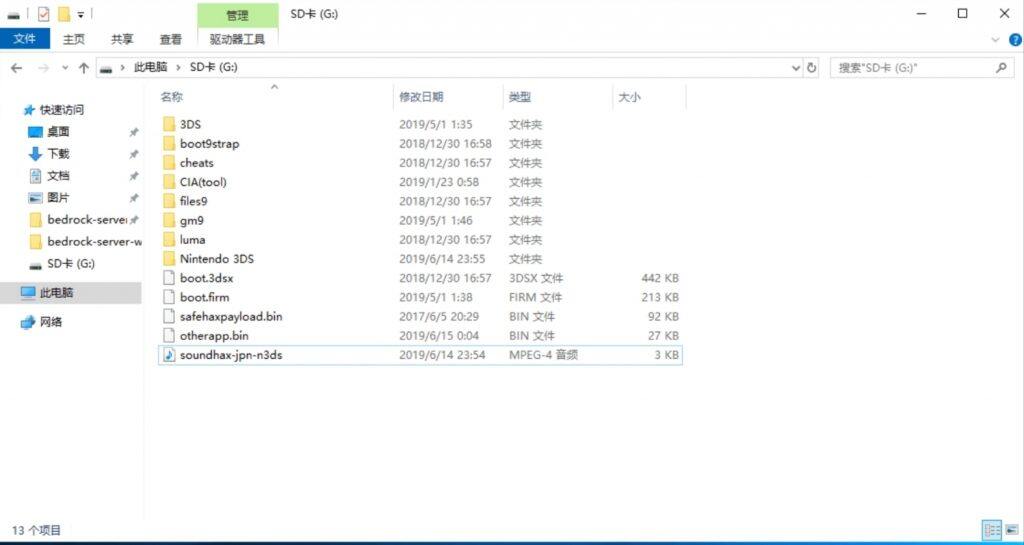Expand the ribbon using the chevron
Screen dimensions: 1024x545
click(996, 40)
